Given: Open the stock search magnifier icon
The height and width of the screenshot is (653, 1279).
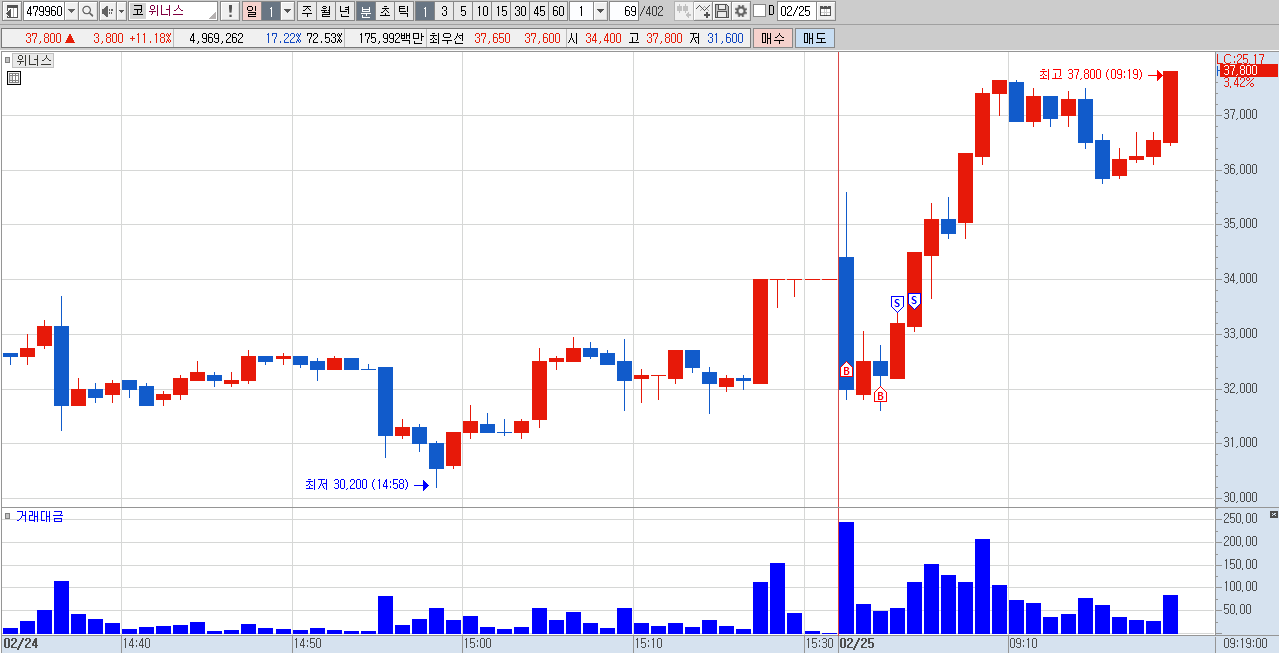Looking at the screenshot, I should (x=87, y=11).
